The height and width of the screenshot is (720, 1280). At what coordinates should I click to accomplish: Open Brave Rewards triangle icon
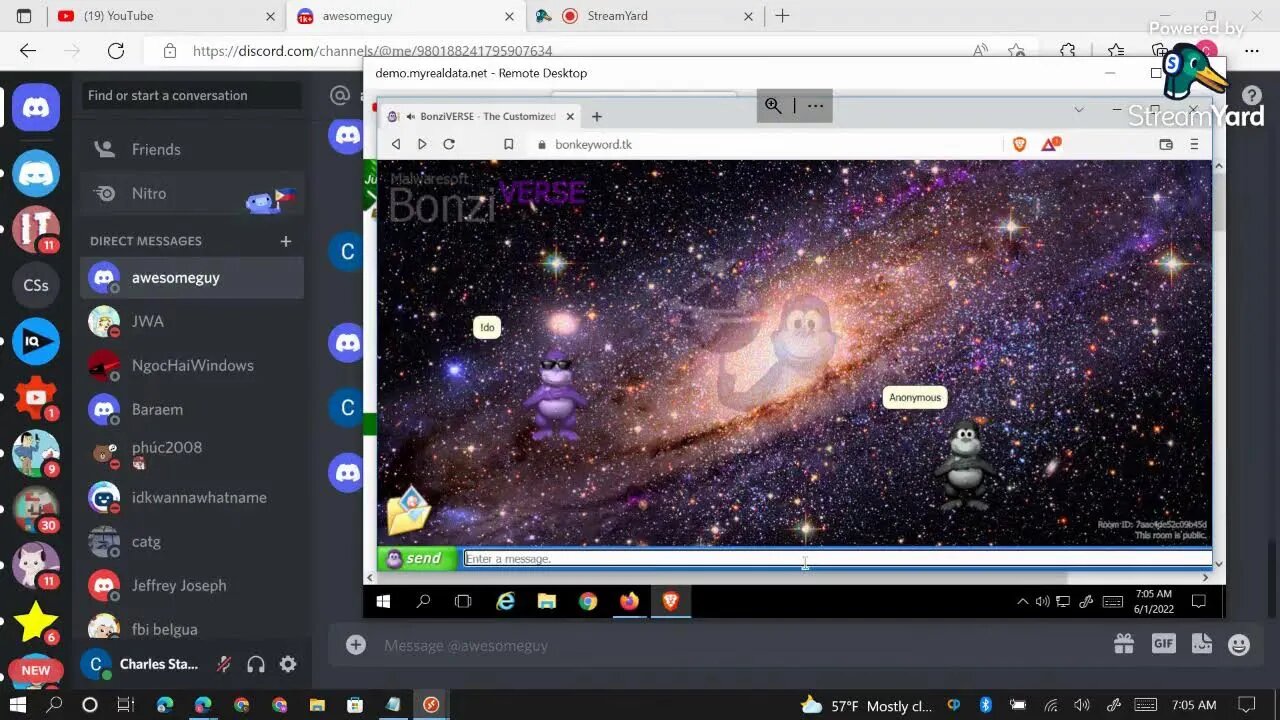(1050, 144)
